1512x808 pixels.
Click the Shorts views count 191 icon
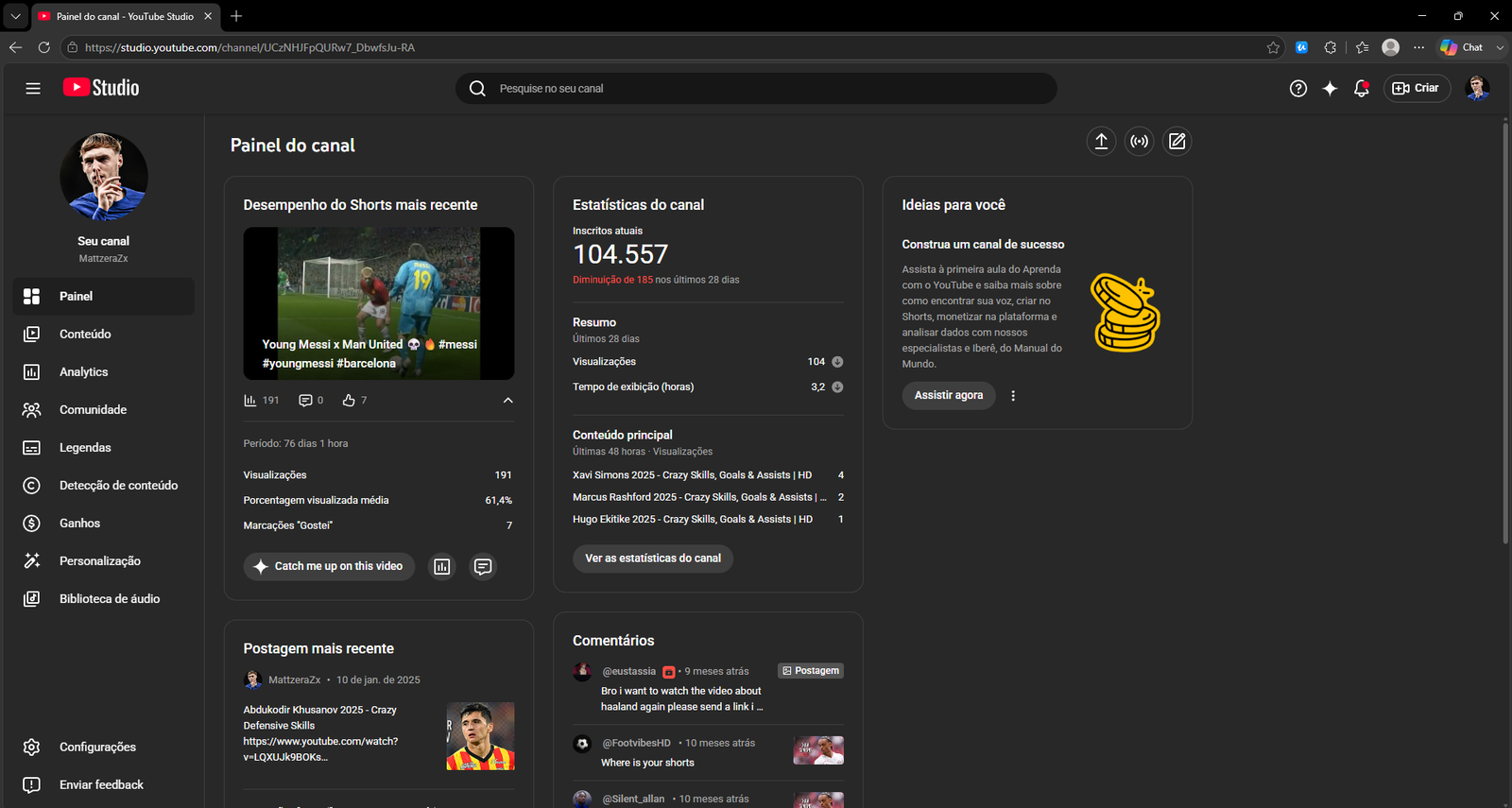pyautogui.click(x=250, y=401)
